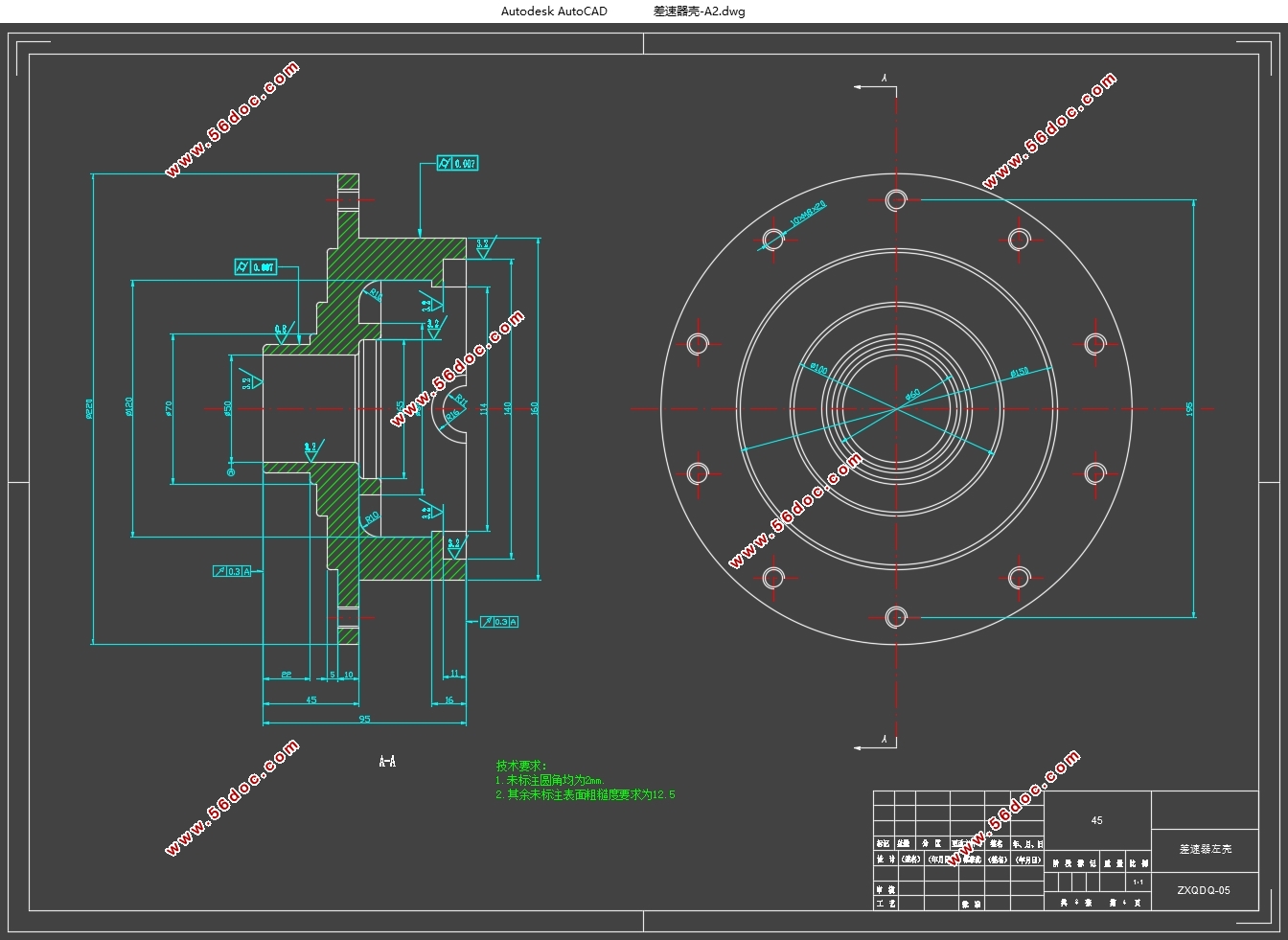Screen dimensions: 1288x940
Task: Select the 95 overall length dimension
Action: [x=364, y=719]
